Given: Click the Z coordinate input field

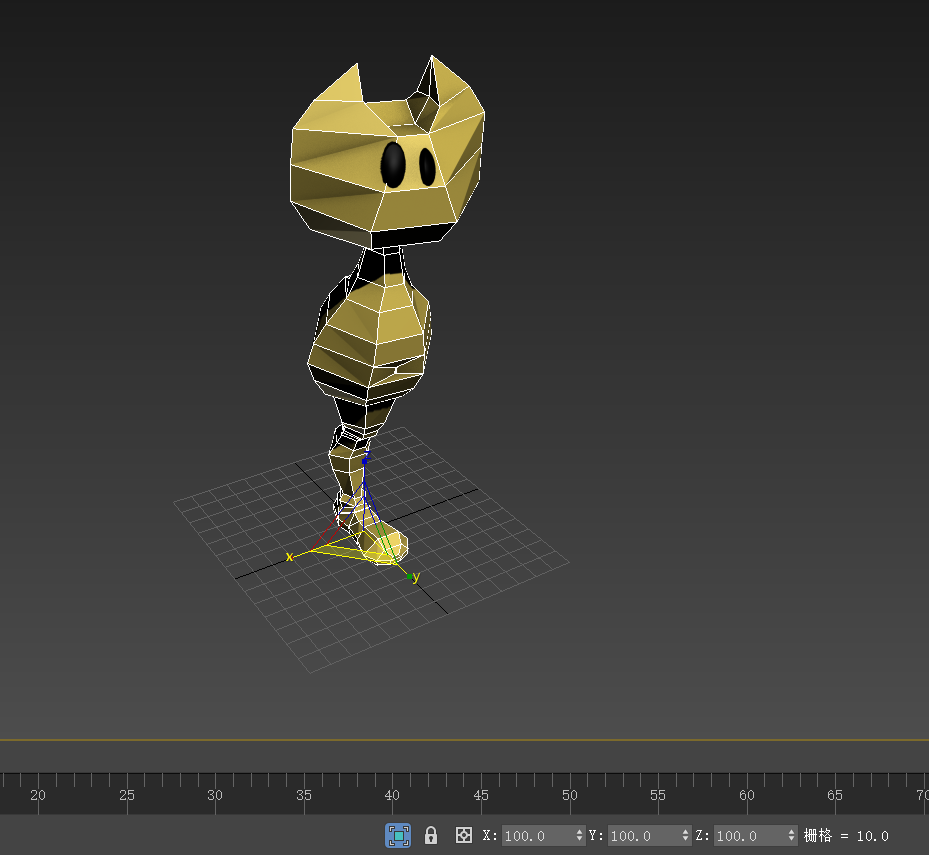Looking at the screenshot, I should pos(753,836).
